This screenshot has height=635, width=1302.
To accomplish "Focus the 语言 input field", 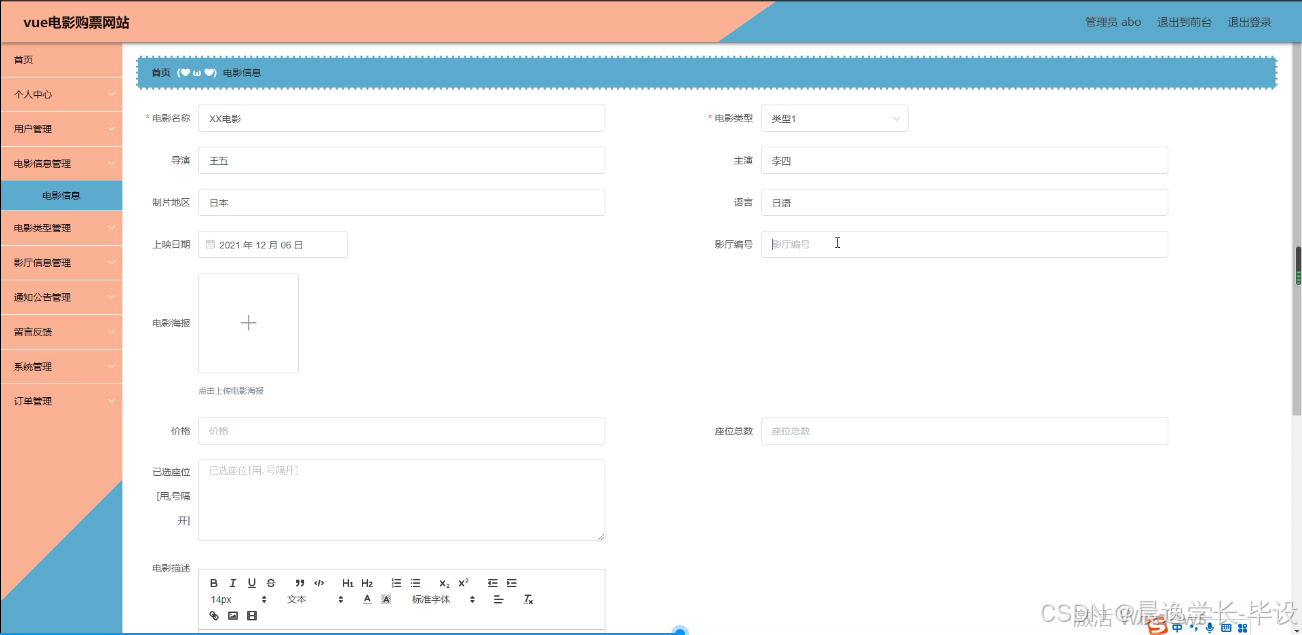I will pos(964,202).
